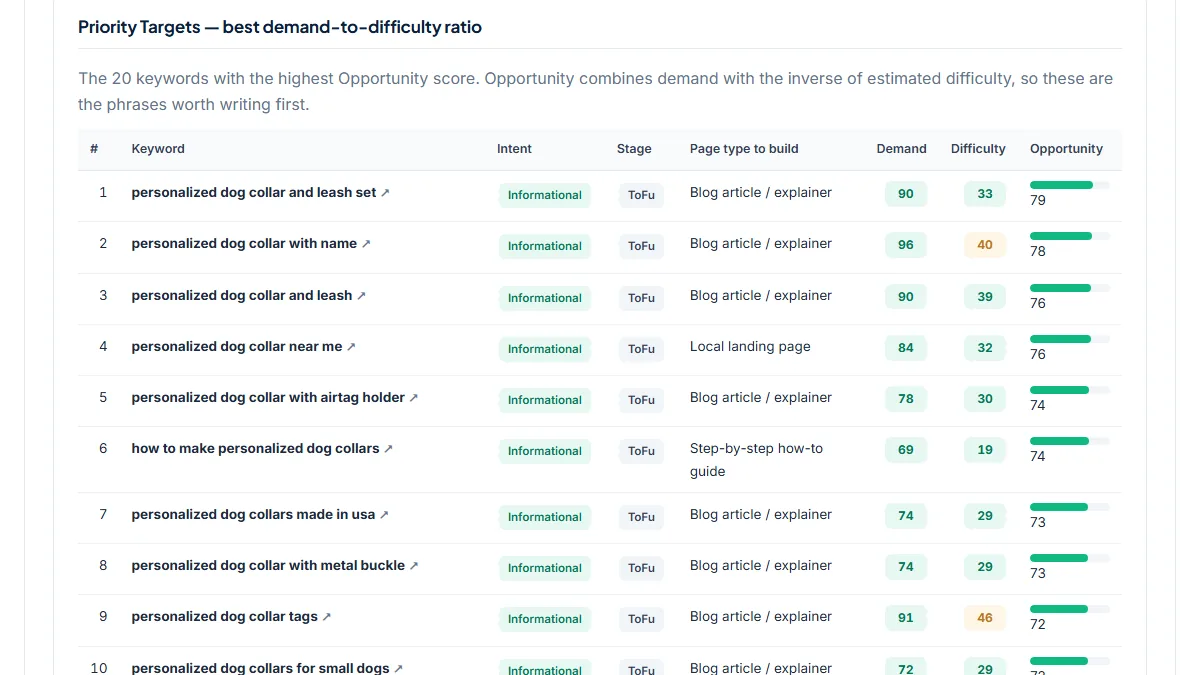1200x675 pixels.
Task: Click the arrow icon after 'airtag holder' keyword
Action: coord(414,398)
